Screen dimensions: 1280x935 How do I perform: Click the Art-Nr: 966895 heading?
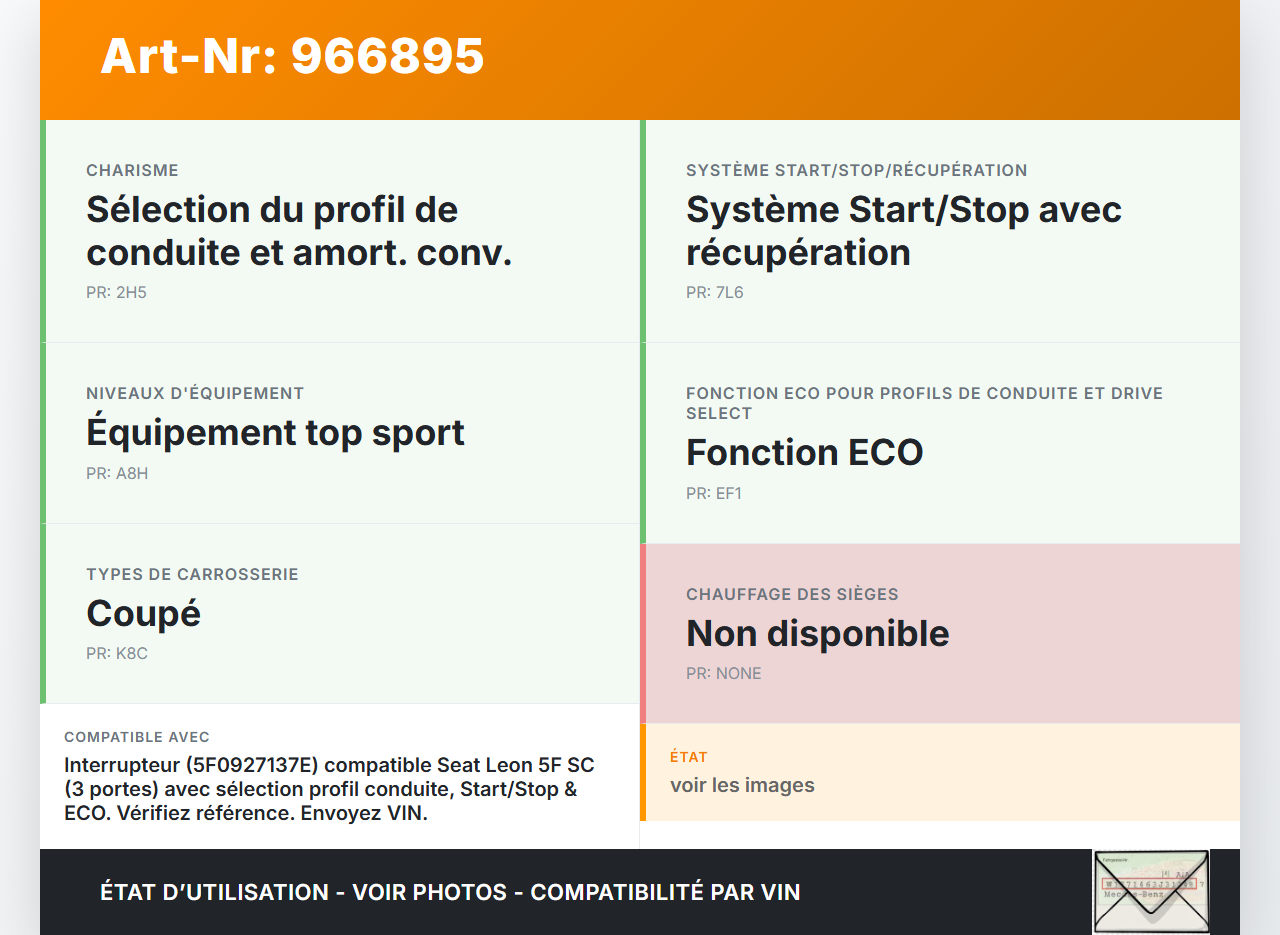click(292, 56)
